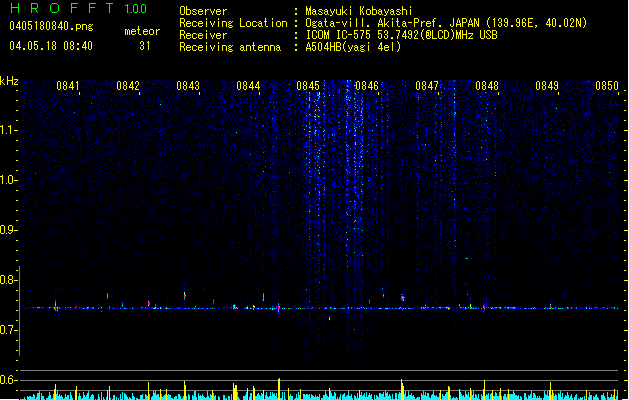Click the 0850 time marker
This screenshot has width=629, height=400.
pos(607,86)
